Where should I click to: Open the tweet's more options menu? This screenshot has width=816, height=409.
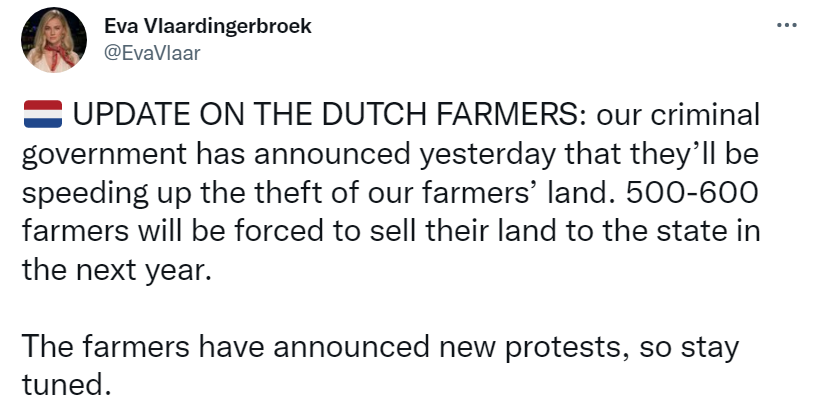pyautogui.click(x=787, y=26)
